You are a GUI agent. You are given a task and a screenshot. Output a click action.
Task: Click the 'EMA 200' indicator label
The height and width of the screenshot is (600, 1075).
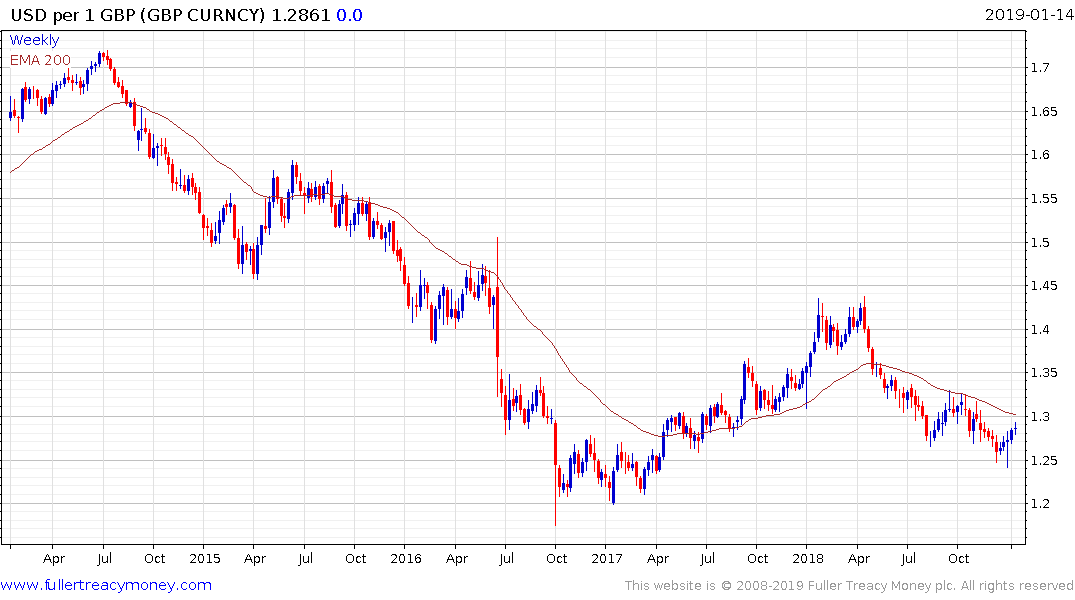pos(40,60)
